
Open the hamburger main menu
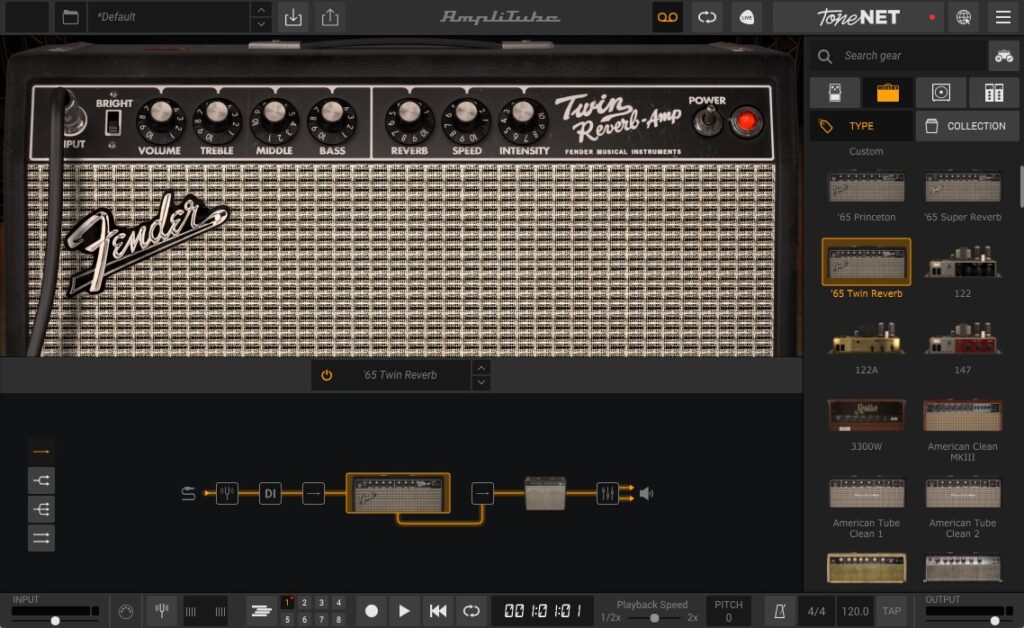pyautogui.click(x=1003, y=17)
